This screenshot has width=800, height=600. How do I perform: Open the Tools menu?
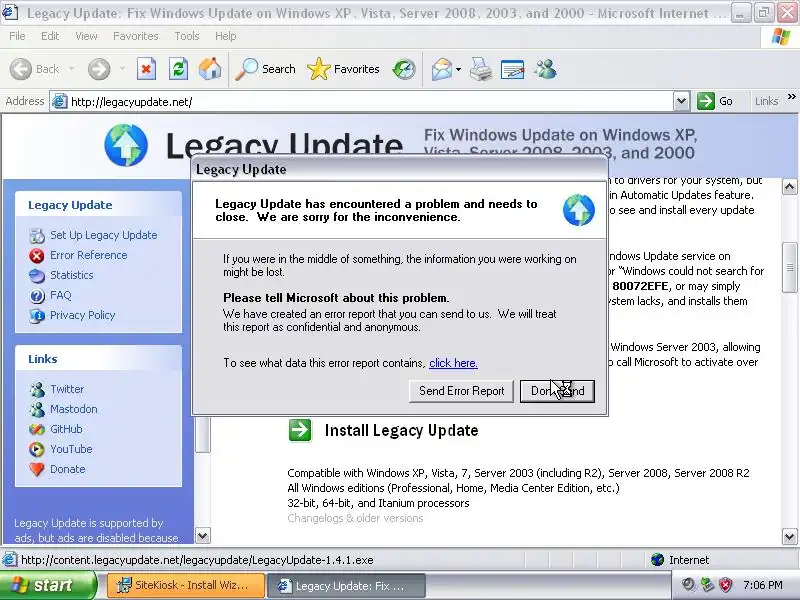pyautogui.click(x=187, y=36)
